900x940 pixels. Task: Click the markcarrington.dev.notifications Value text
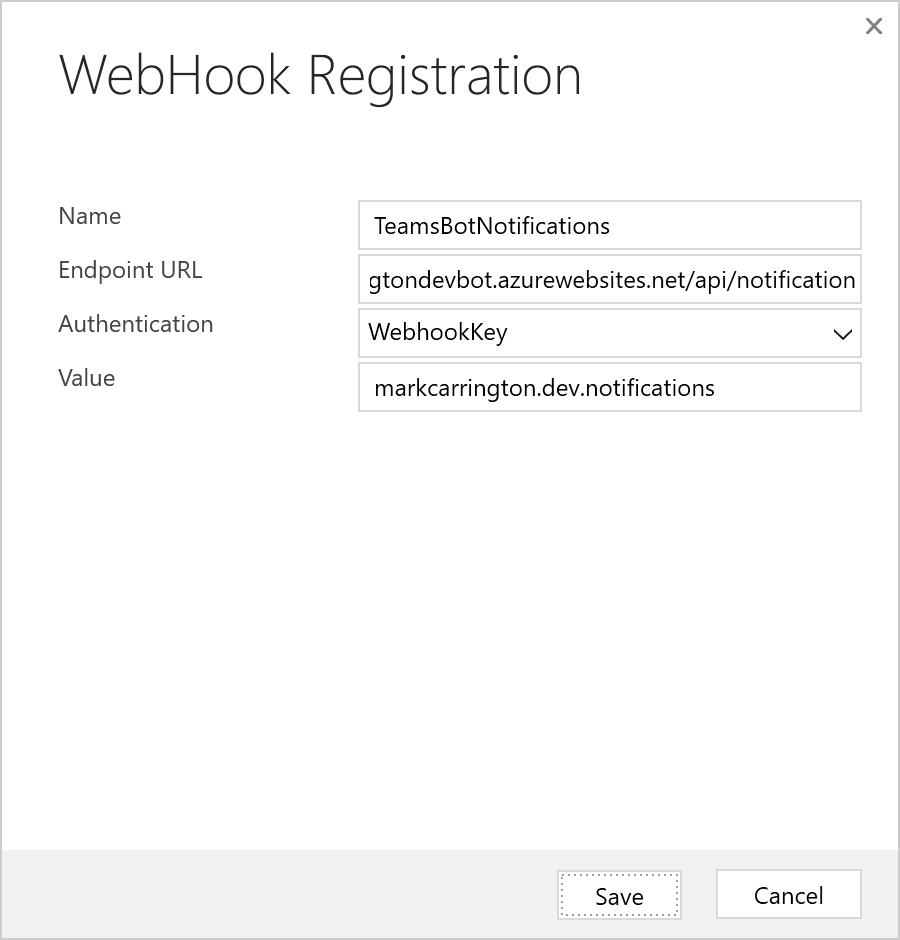(544, 388)
